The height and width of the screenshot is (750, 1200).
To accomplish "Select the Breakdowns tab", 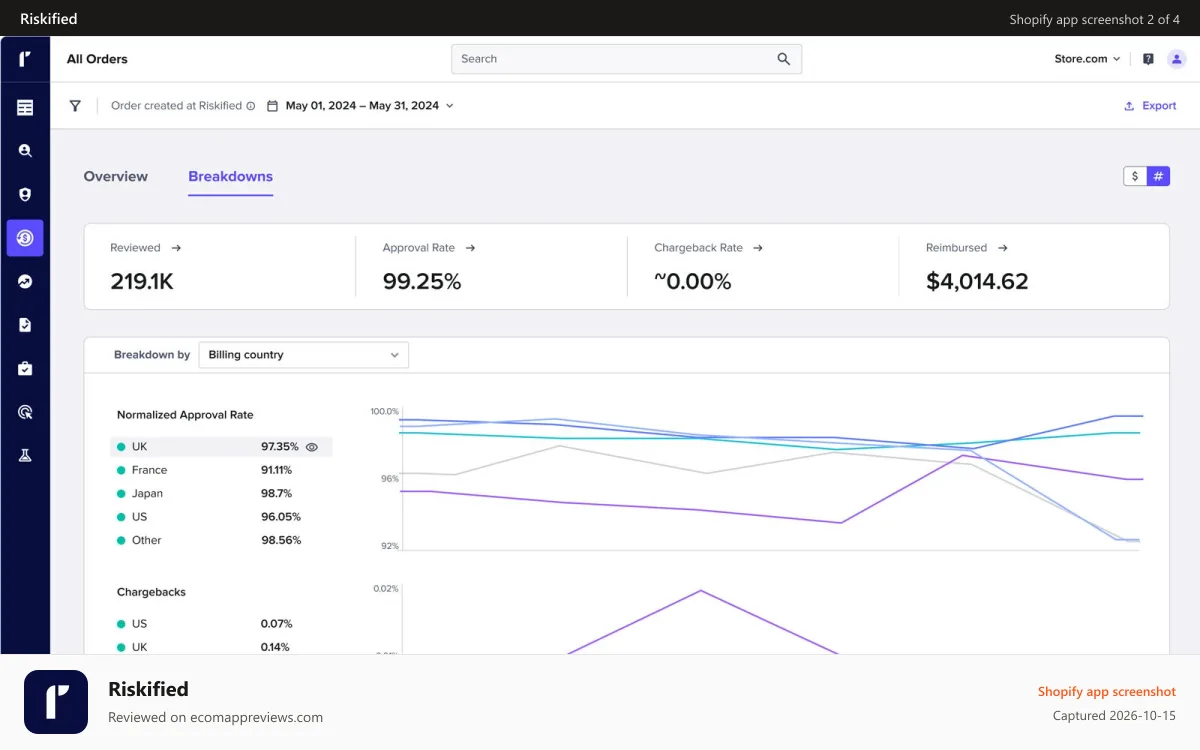I will 231,176.
